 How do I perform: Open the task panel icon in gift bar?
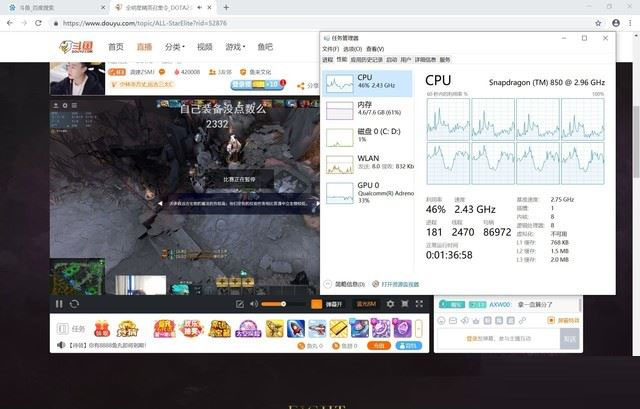62,329
